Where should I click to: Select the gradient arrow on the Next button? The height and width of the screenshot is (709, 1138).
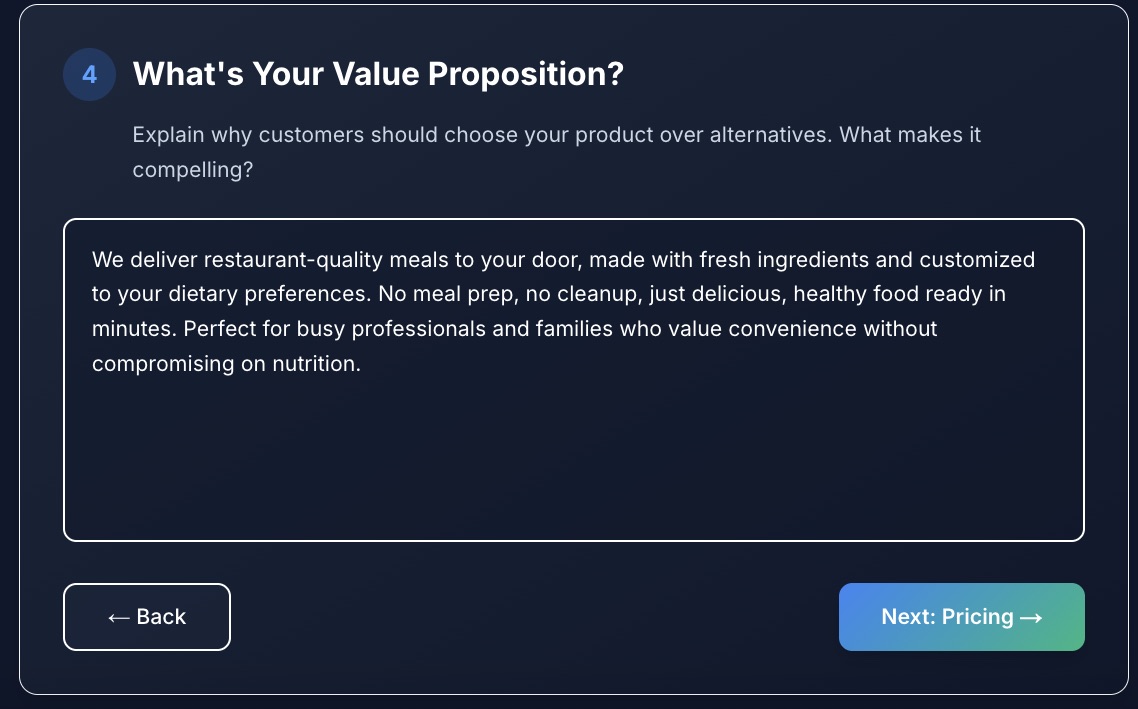(x=1031, y=617)
